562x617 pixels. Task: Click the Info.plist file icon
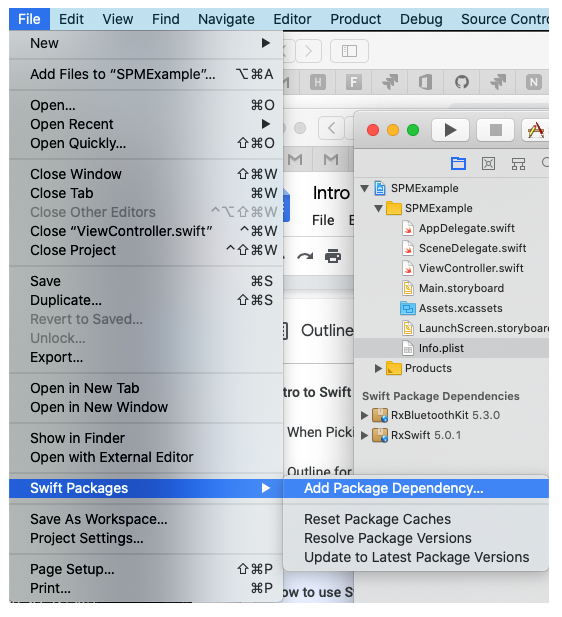pyautogui.click(x=408, y=348)
